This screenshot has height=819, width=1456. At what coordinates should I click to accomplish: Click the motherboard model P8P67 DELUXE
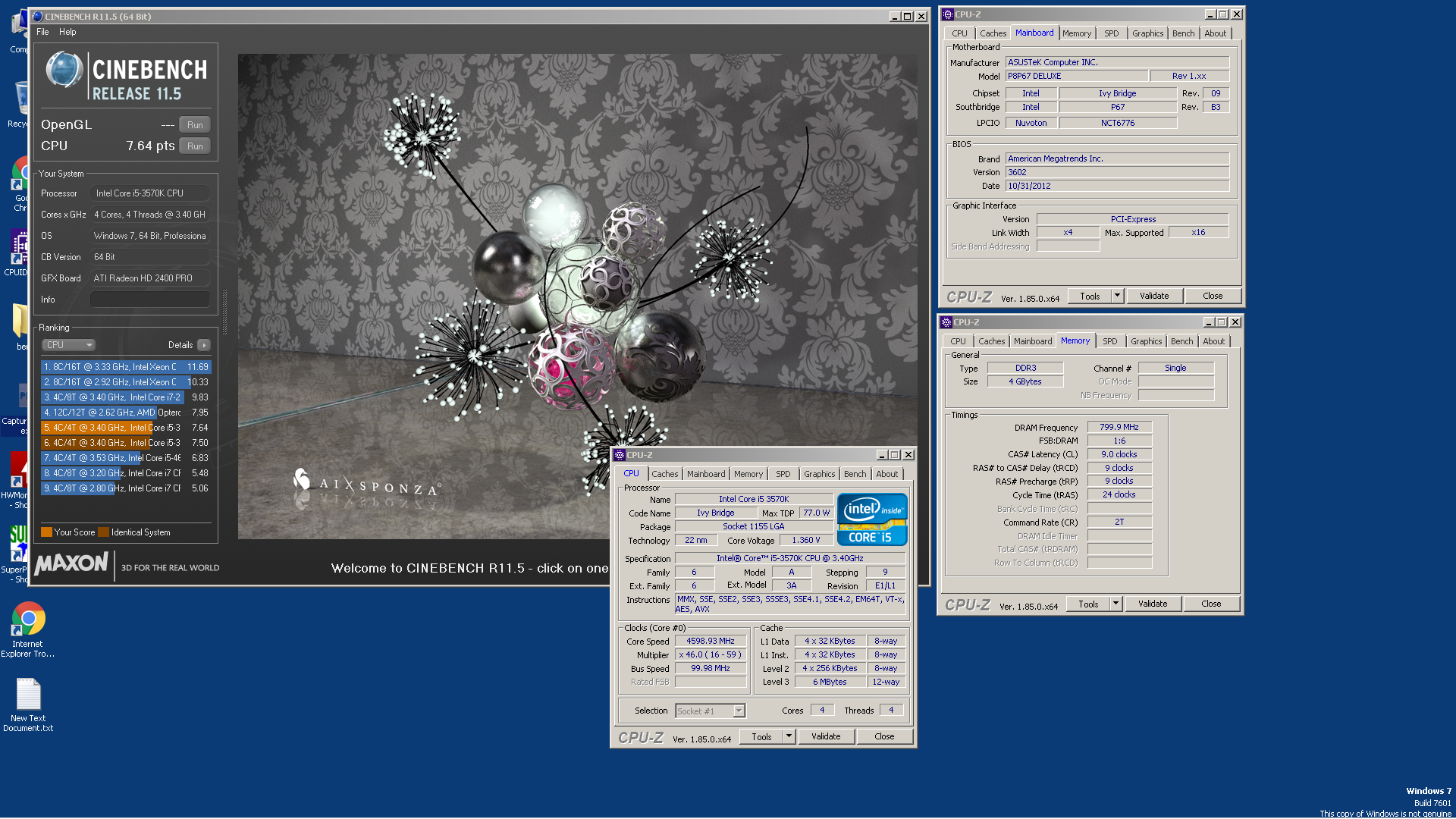pyautogui.click(x=1076, y=76)
